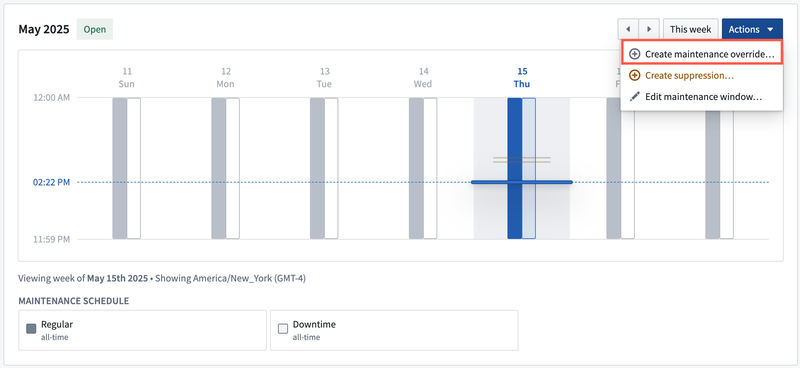Click the Open status badge
Image resolution: width=800 pixels, height=368 pixels.
click(x=94, y=29)
